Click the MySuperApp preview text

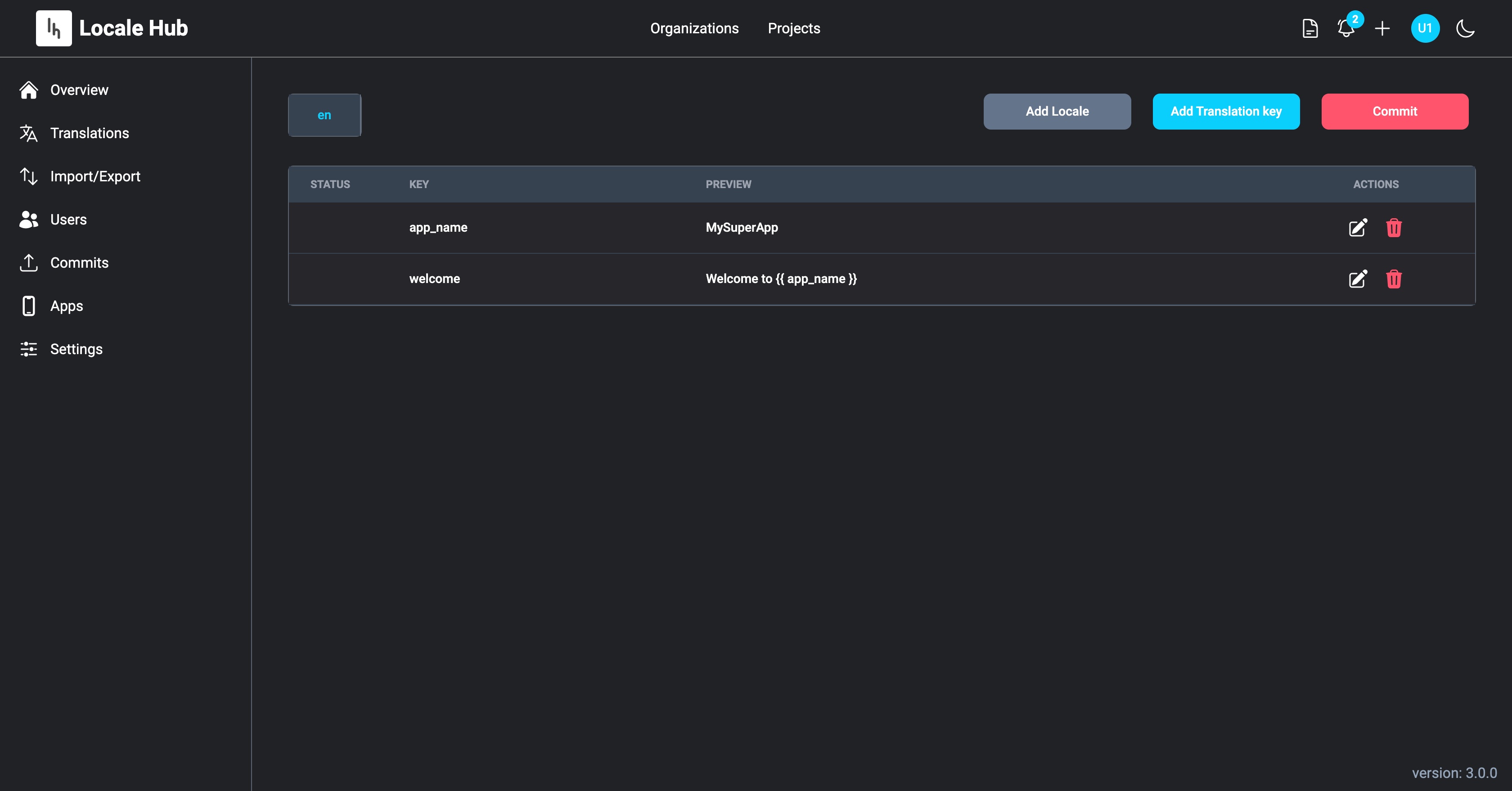(741, 228)
